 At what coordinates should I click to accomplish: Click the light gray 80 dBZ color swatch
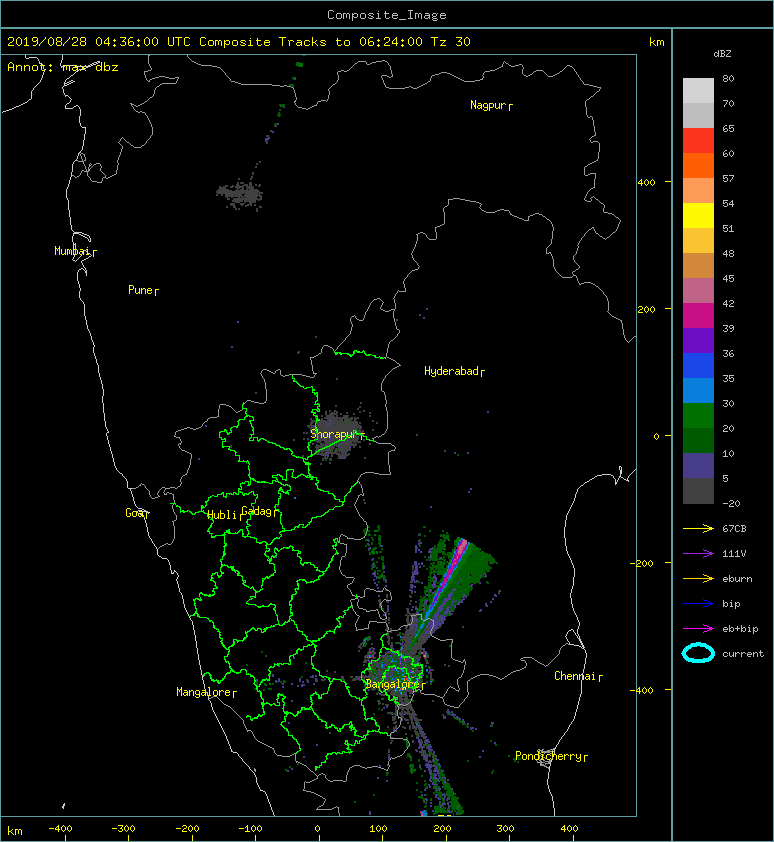coord(698,91)
